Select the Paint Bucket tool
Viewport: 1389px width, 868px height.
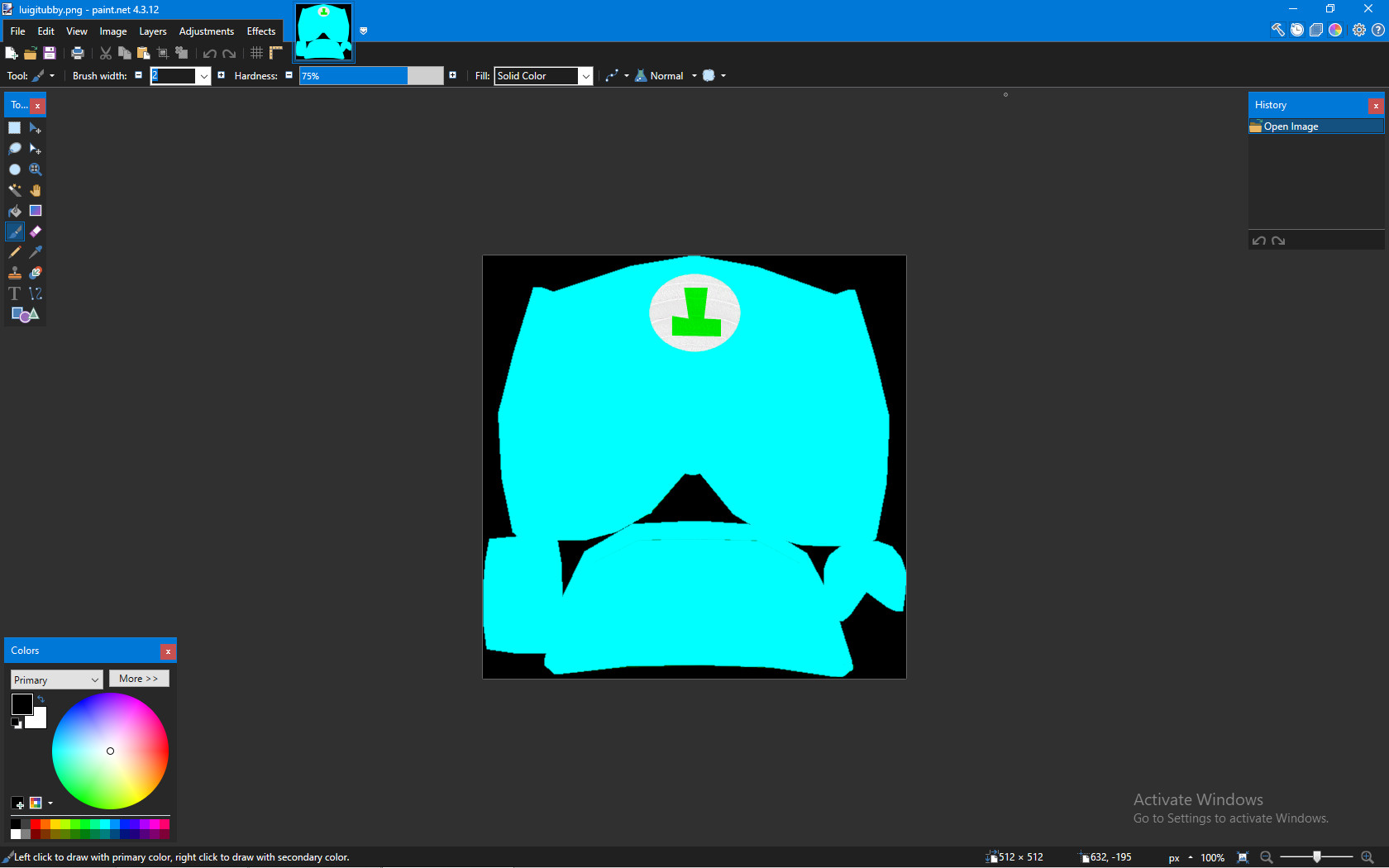click(x=15, y=211)
